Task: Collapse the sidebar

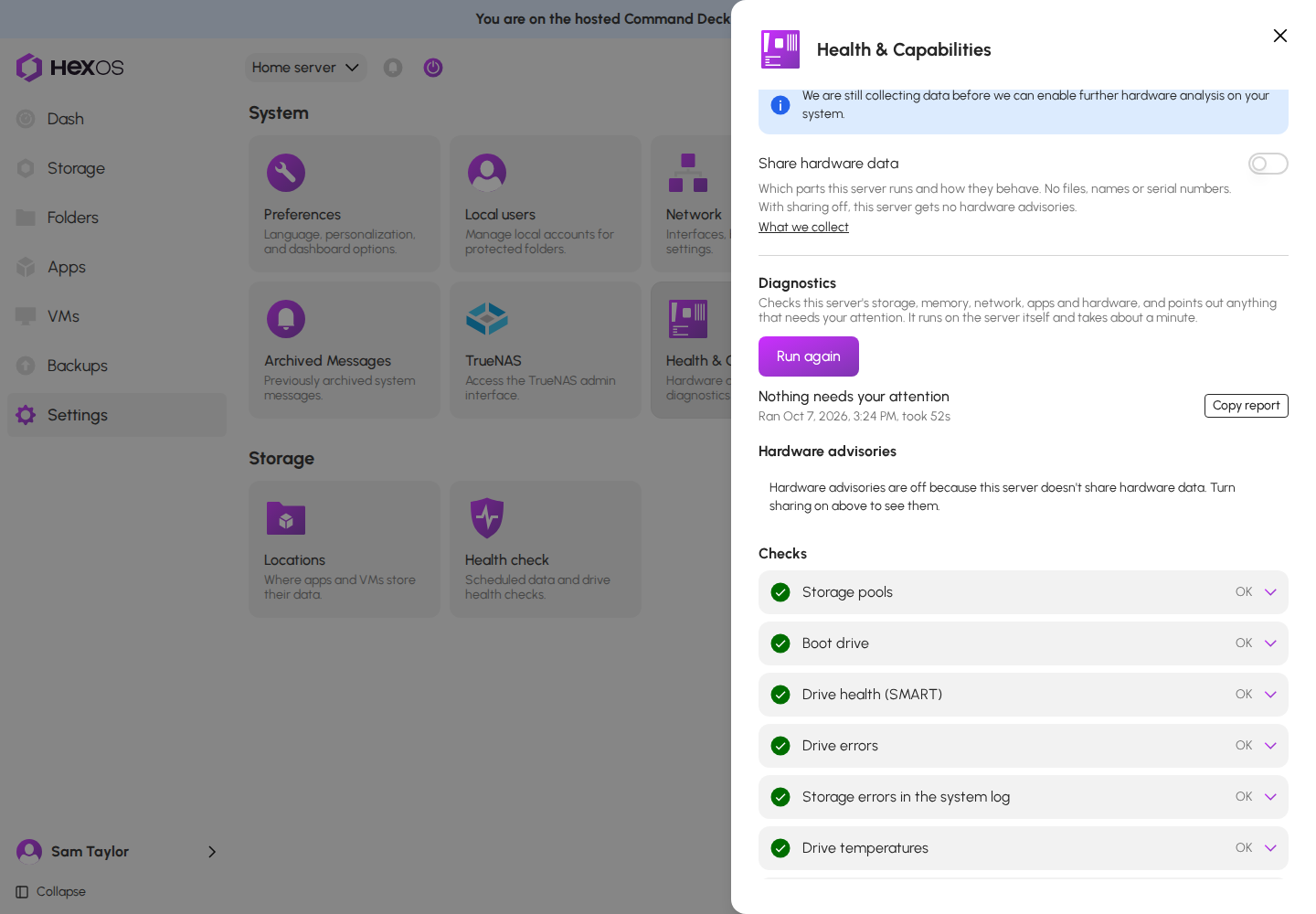Action: [x=51, y=892]
